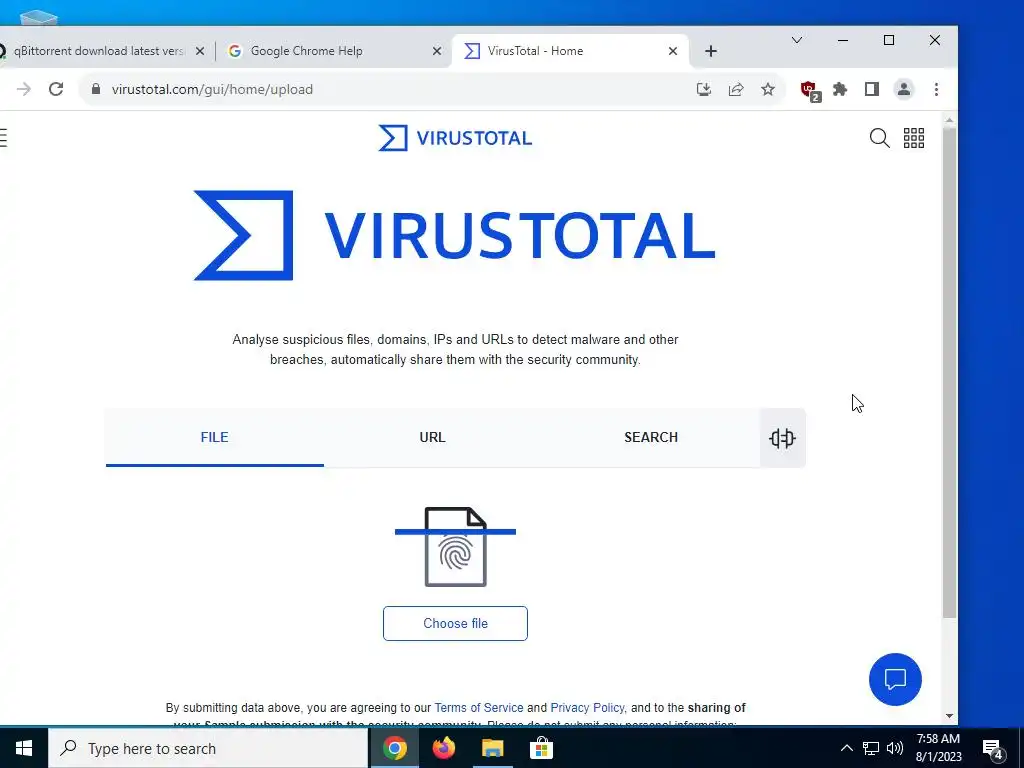
Task: Close the qBittorrent download tab
Action: coord(200,51)
